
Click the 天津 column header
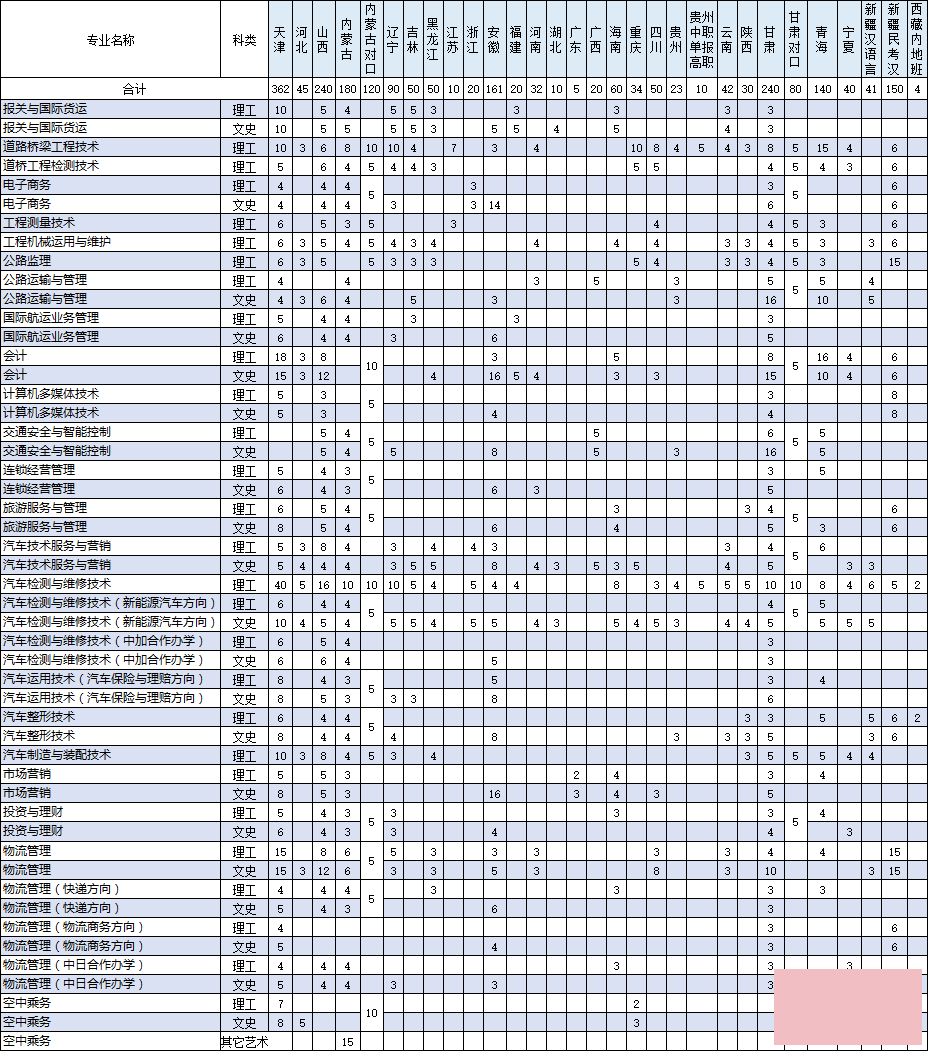pyautogui.click(x=280, y=40)
